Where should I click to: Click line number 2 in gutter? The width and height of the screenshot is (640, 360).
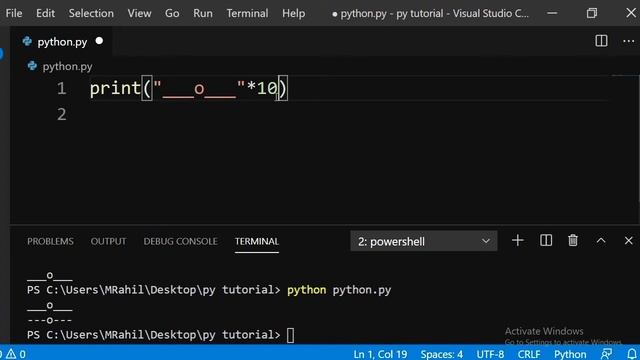pyautogui.click(x=62, y=114)
